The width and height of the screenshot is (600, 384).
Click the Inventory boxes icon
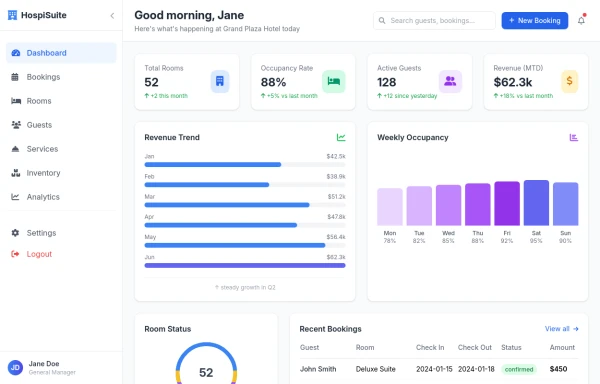tap(16, 173)
